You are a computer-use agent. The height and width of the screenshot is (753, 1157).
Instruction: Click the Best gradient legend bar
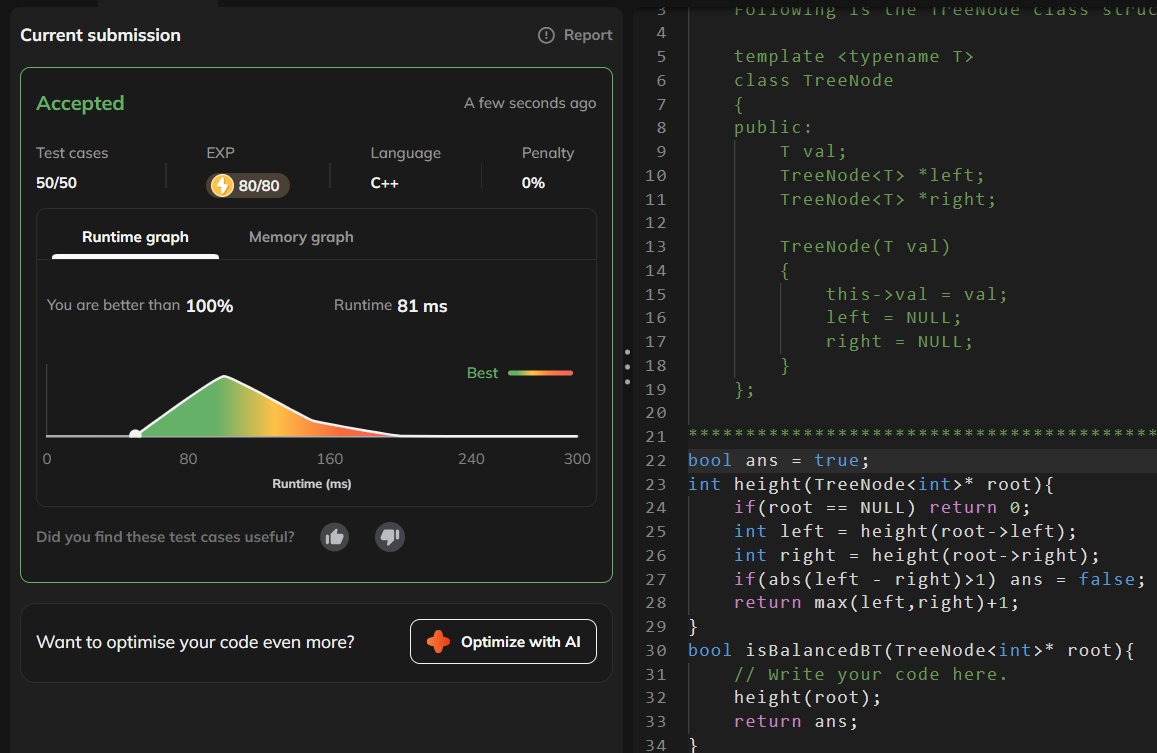click(540, 373)
